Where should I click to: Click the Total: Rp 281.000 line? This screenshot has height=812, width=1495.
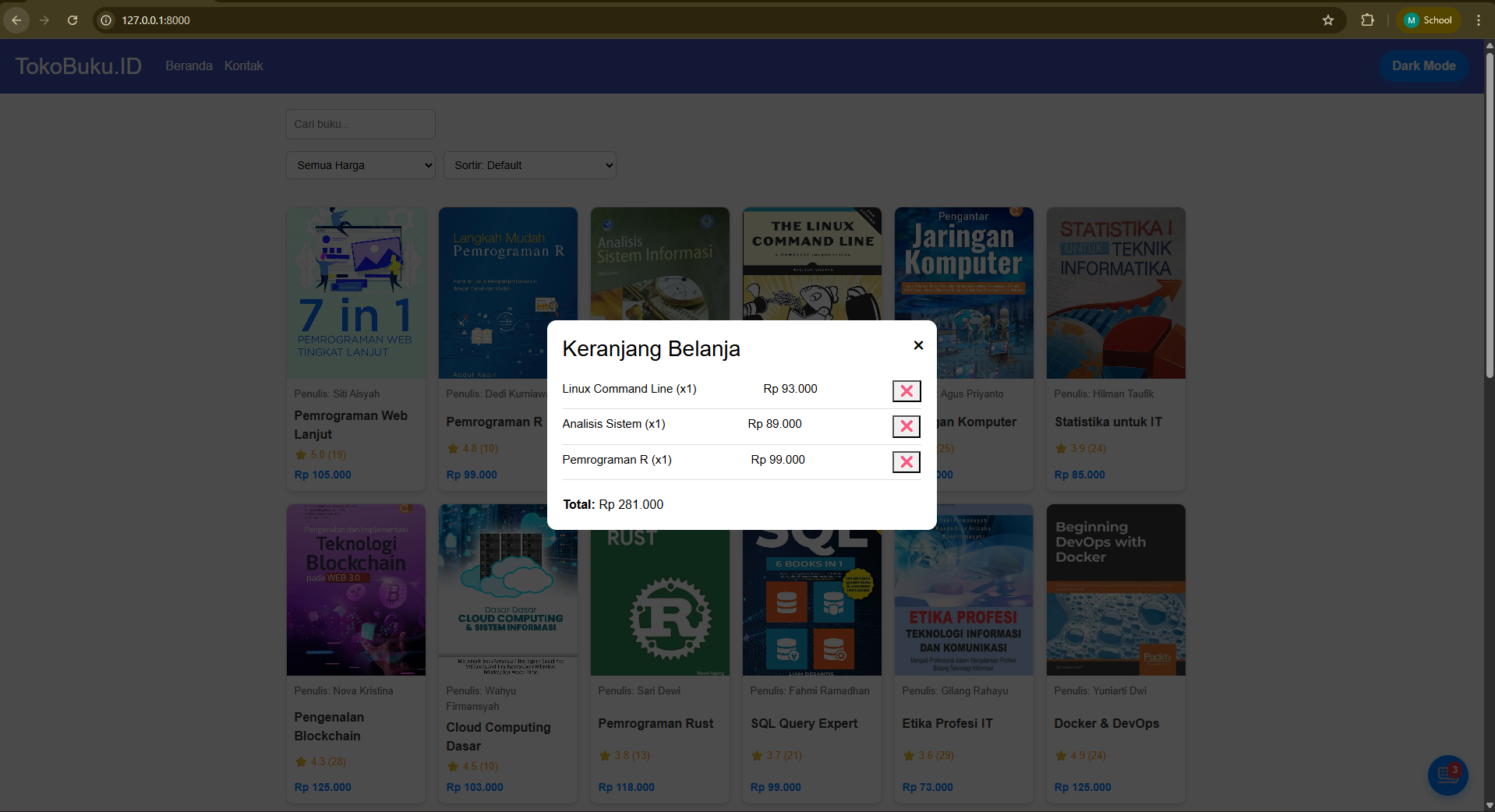pos(613,504)
